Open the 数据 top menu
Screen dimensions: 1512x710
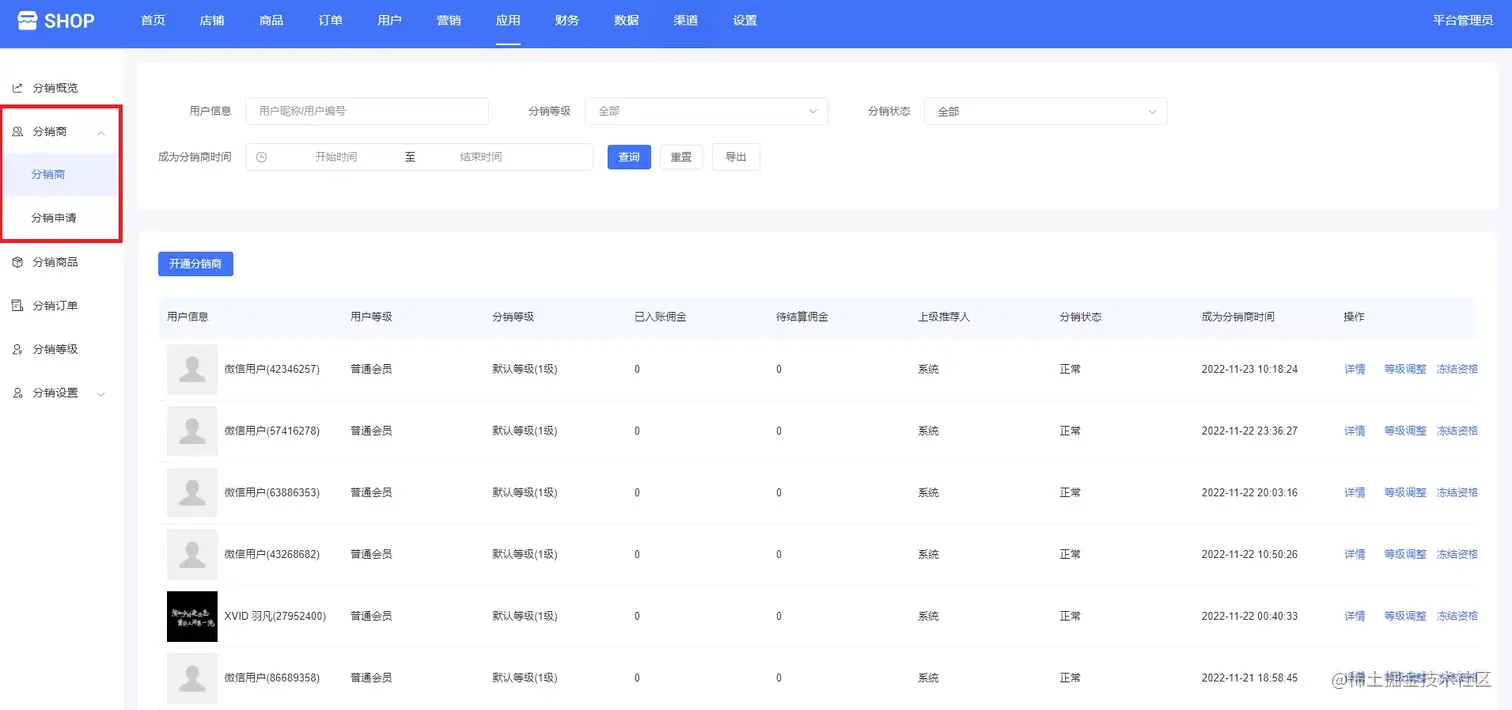tap(626, 20)
